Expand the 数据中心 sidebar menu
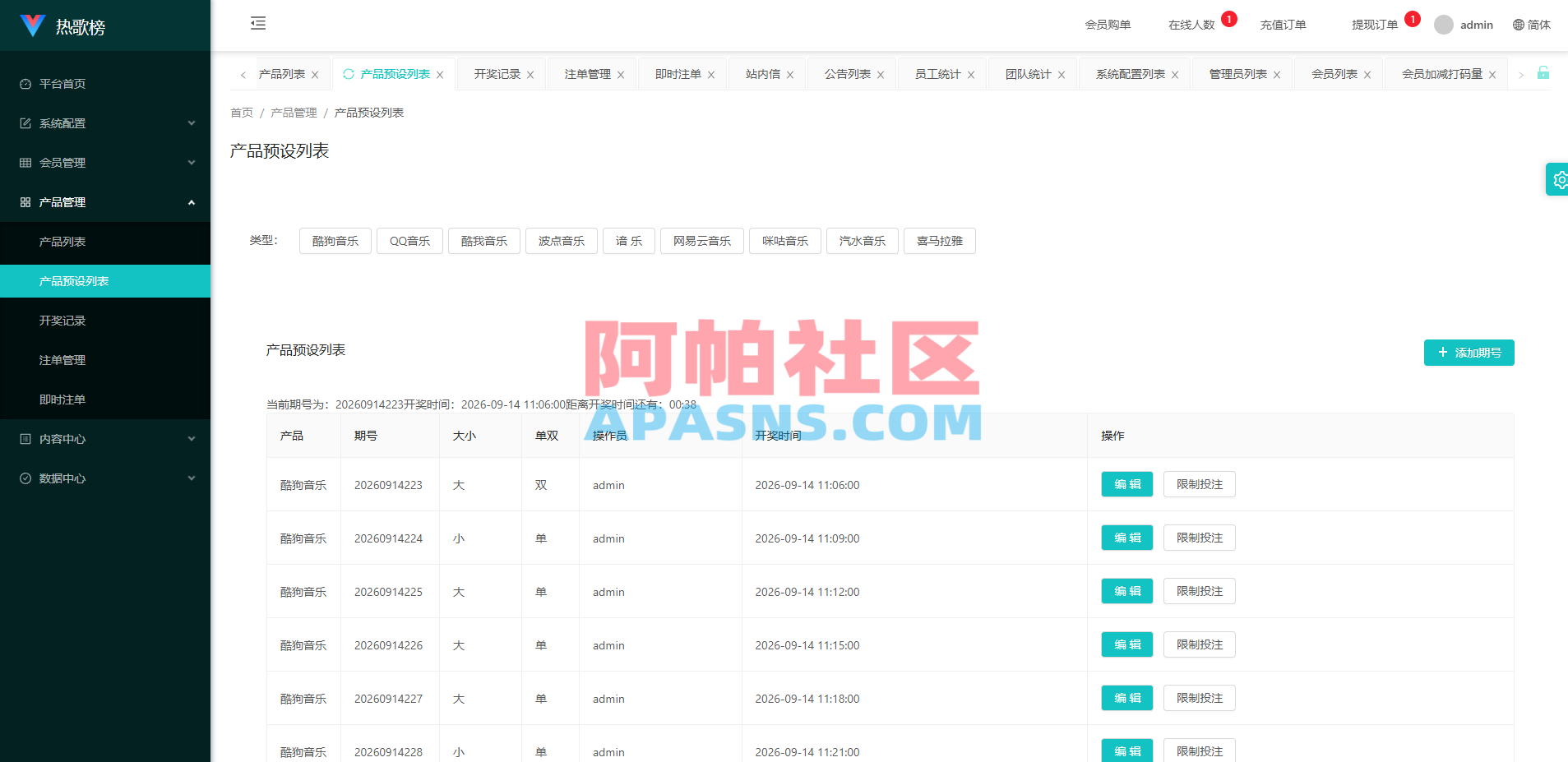Screen dimensions: 1568x762 [105, 478]
